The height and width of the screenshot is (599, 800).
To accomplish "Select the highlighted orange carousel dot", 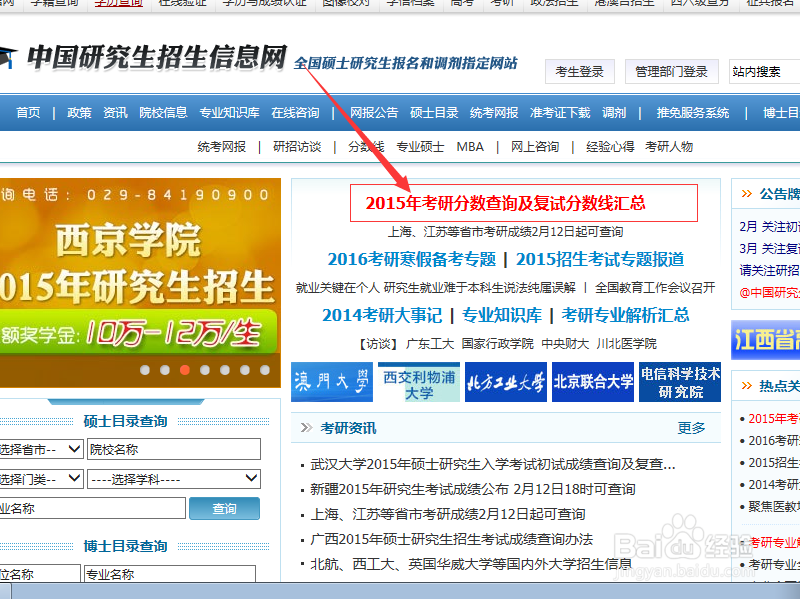I will click(x=185, y=370).
